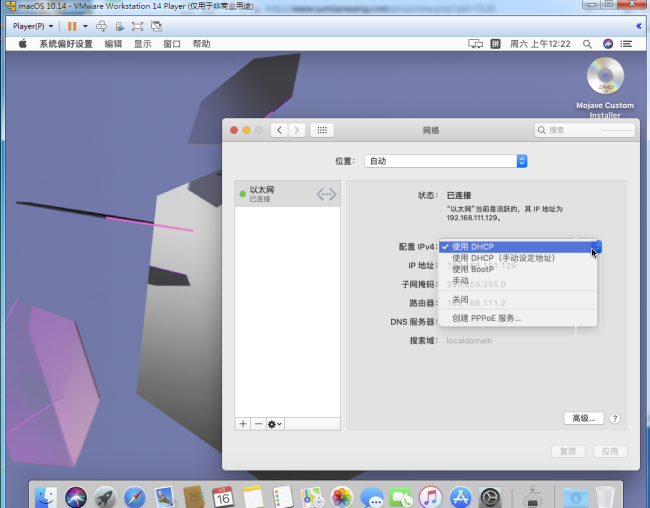650x508 pixels.
Task: Select 使用 DHCP（手动设定地址）option
Action: click(x=518, y=258)
